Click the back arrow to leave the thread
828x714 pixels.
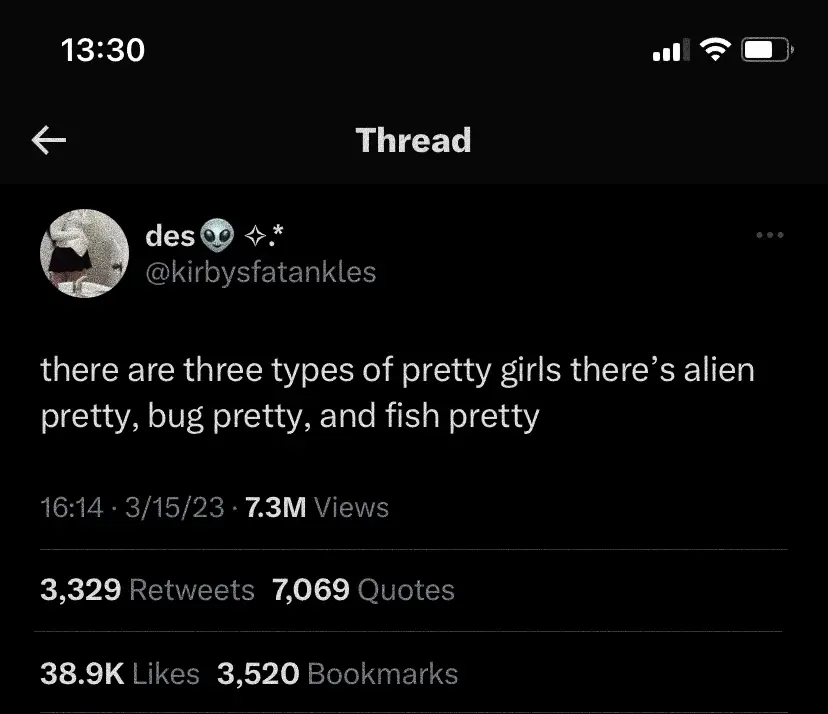coord(48,140)
